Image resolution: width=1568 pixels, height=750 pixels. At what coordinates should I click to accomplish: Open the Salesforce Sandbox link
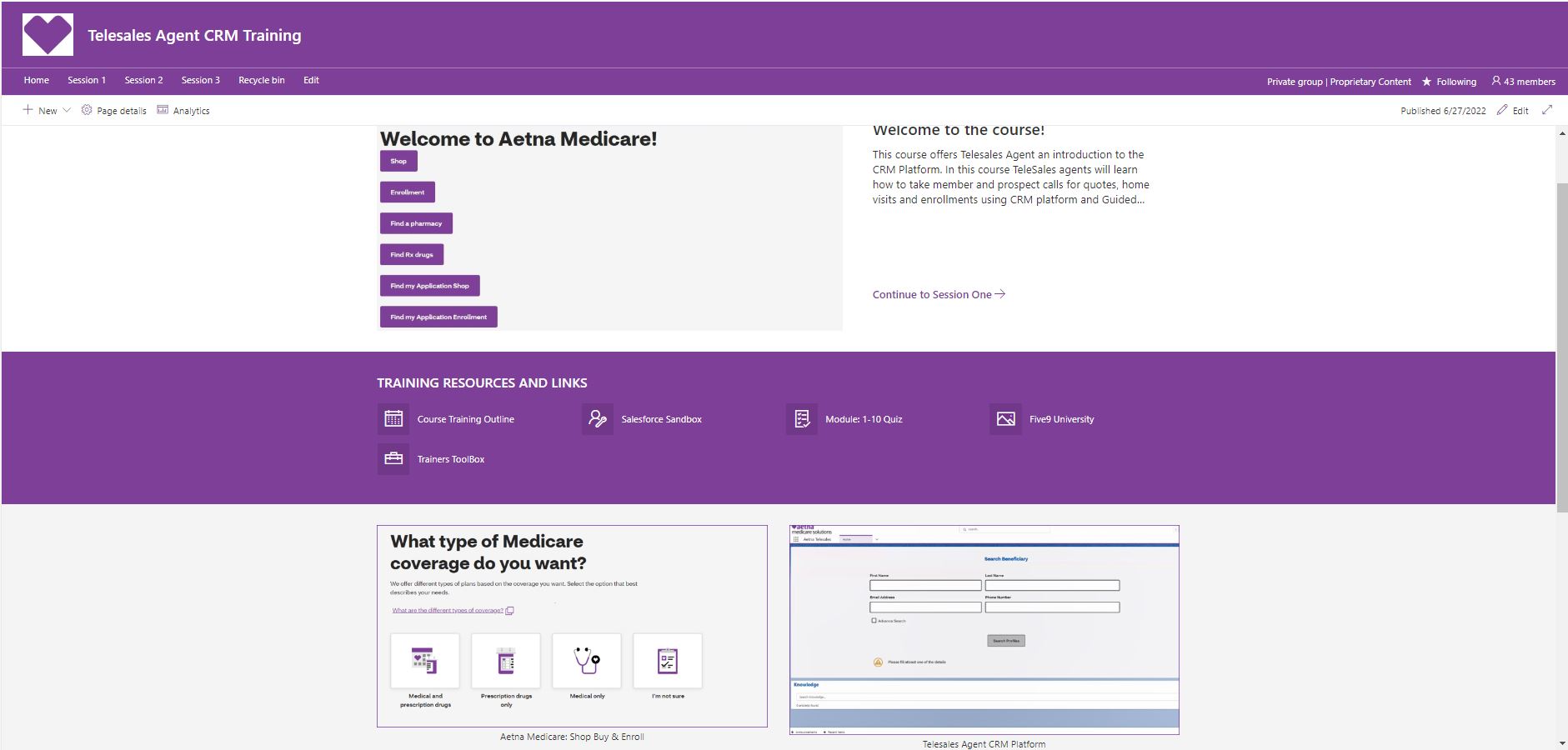pyautogui.click(x=661, y=419)
